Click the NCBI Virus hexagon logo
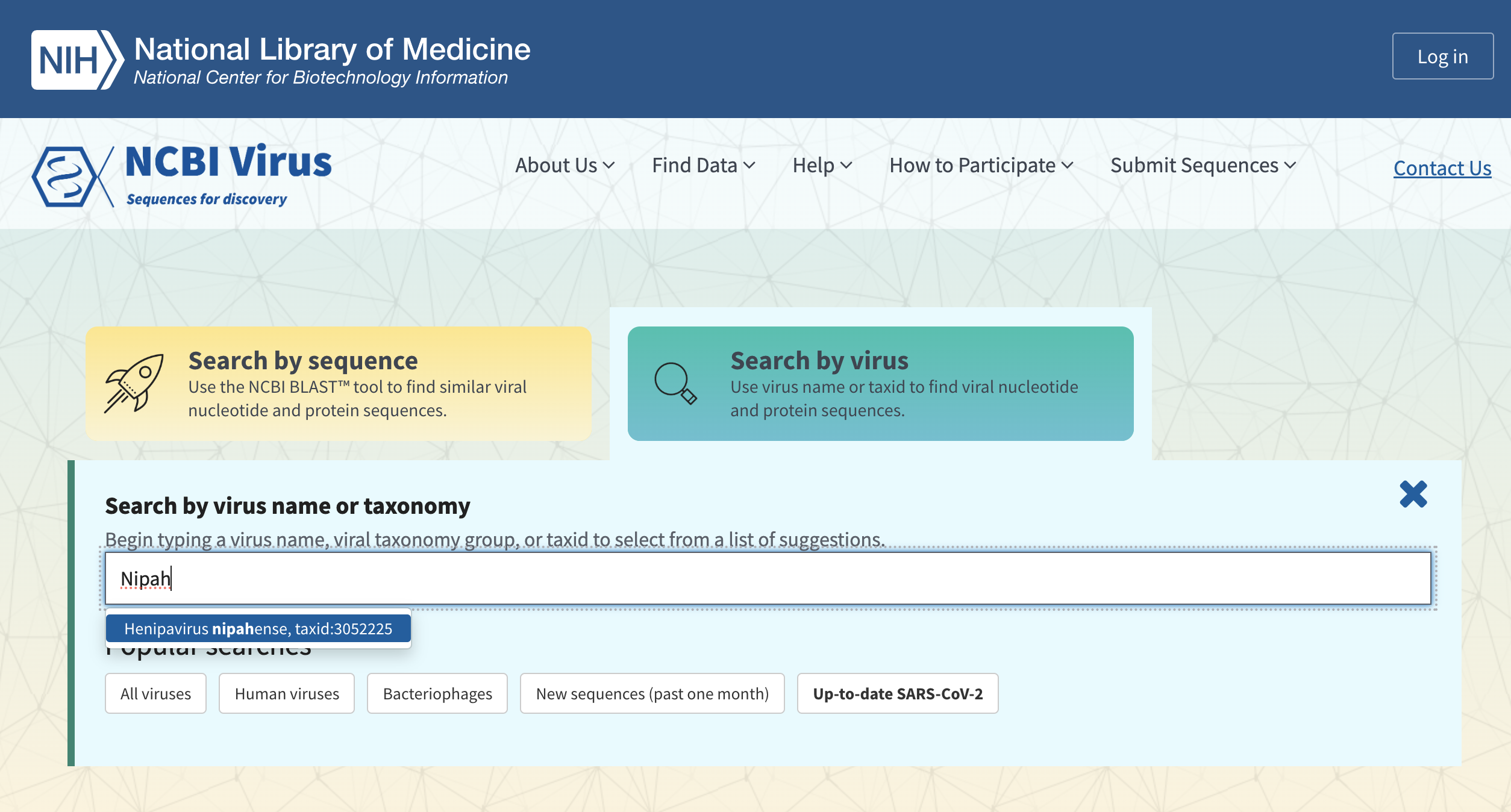The height and width of the screenshot is (812, 1511). 72,177
